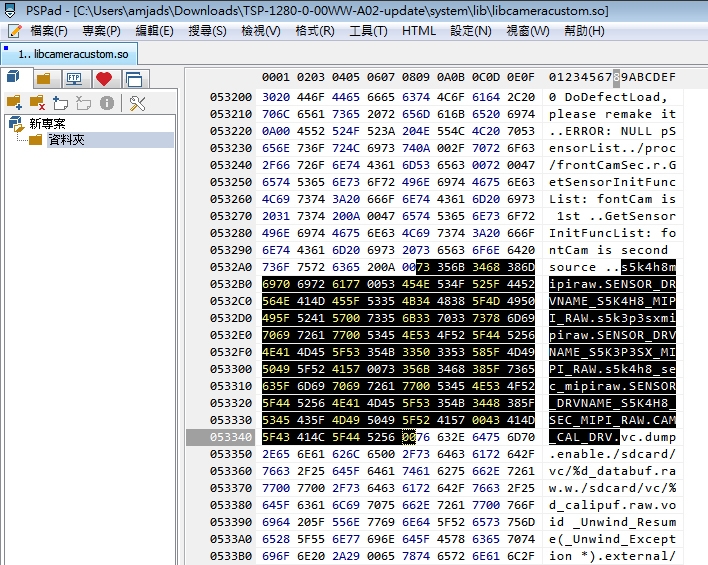Viewport: 708px width, 565px height.
Task: Click ASCII text '/frontCamSec.r.G'
Action: (612, 165)
